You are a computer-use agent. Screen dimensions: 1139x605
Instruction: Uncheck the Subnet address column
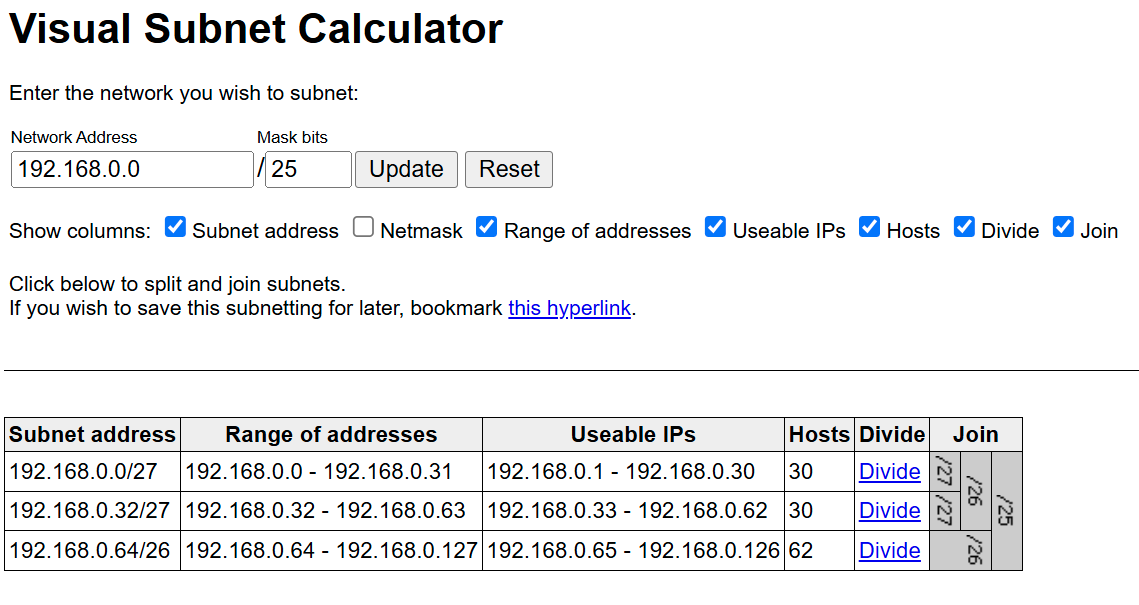click(x=175, y=227)
